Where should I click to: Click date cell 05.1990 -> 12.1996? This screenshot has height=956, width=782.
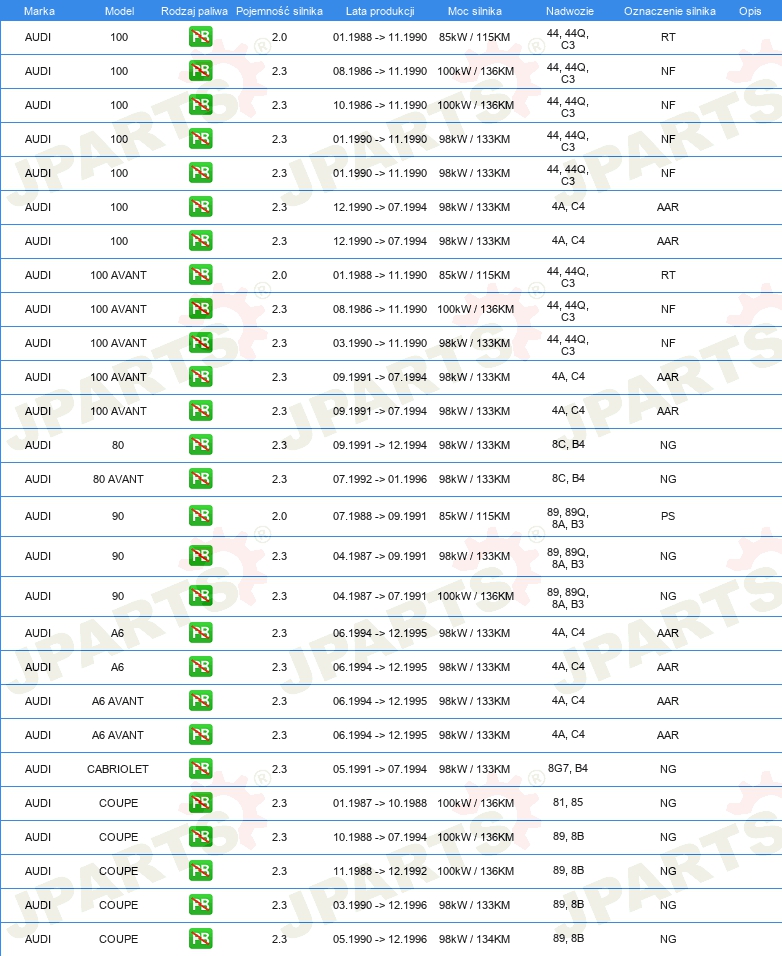[x=380, y=939]
